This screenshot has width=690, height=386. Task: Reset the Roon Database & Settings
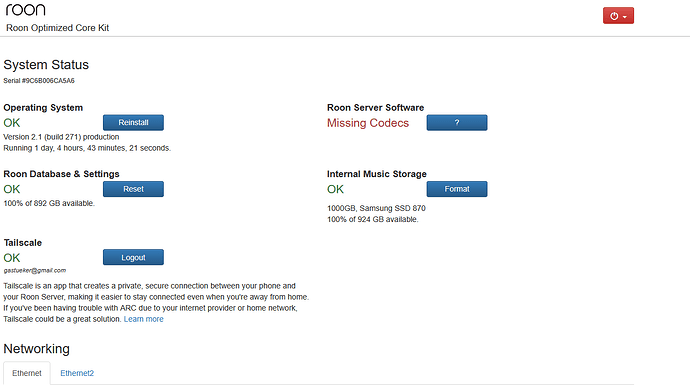tap(133, 189)
